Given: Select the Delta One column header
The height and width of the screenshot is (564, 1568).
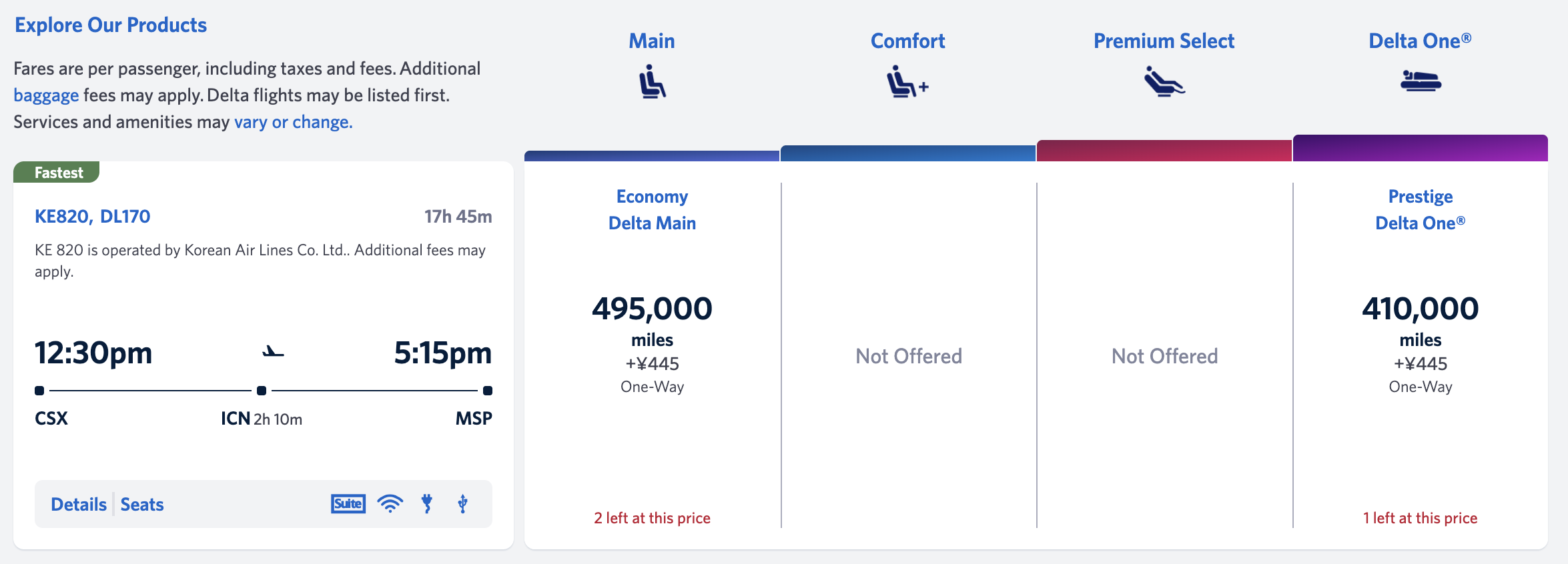Looking at the screenshot, I should (1420, 41).
